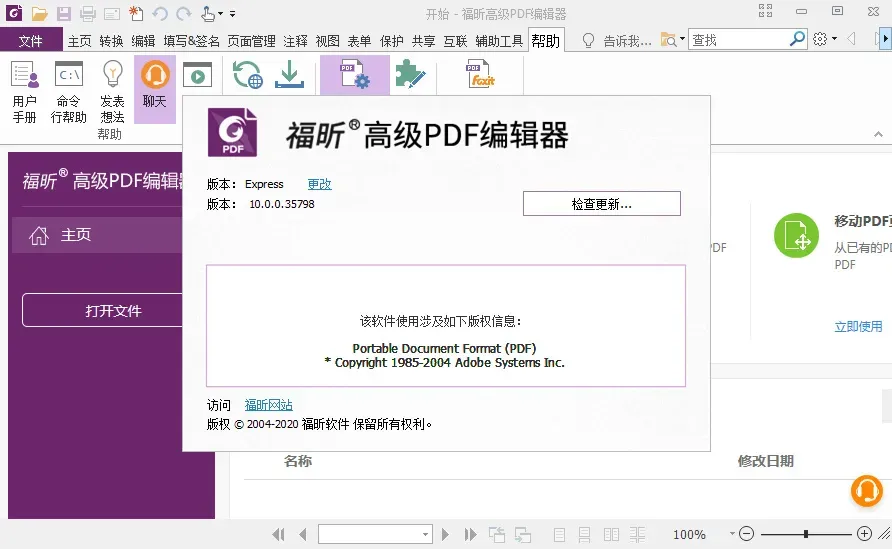Click 告诉我... tell me box
Image resolution: width=892 pixels, height=549 pixels.
[627, 40]
